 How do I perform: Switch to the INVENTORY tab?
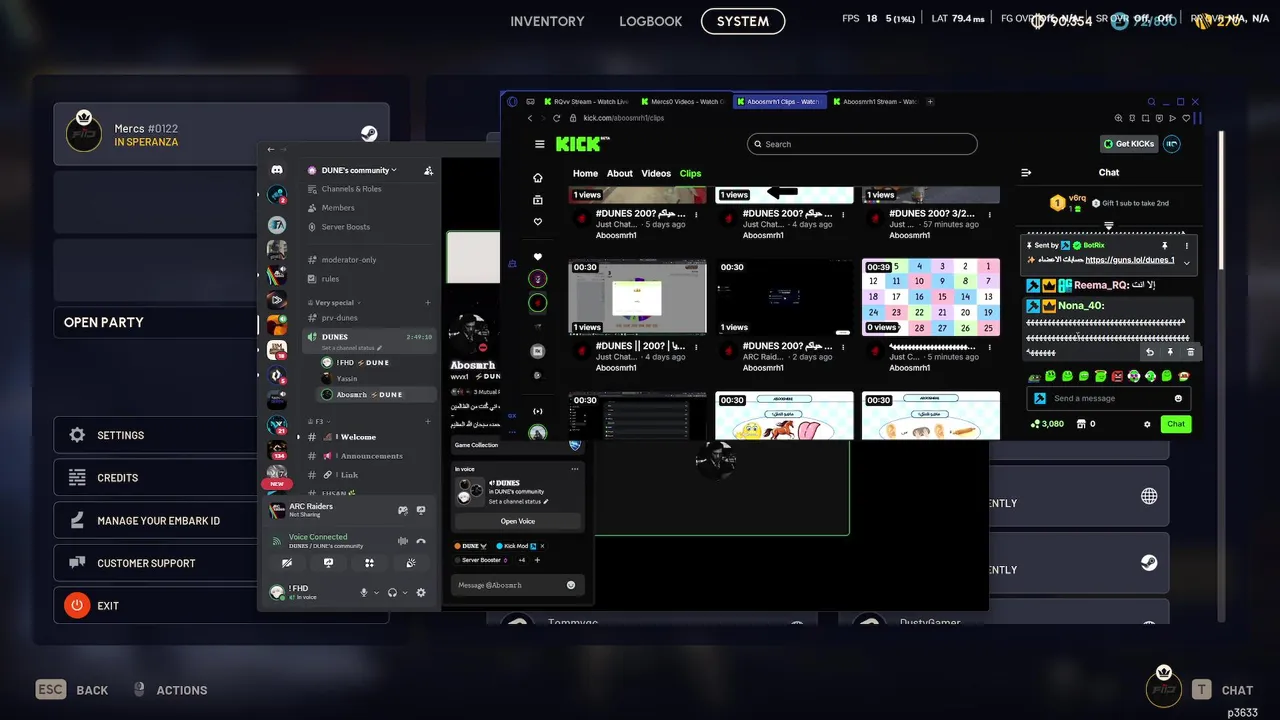547,21
